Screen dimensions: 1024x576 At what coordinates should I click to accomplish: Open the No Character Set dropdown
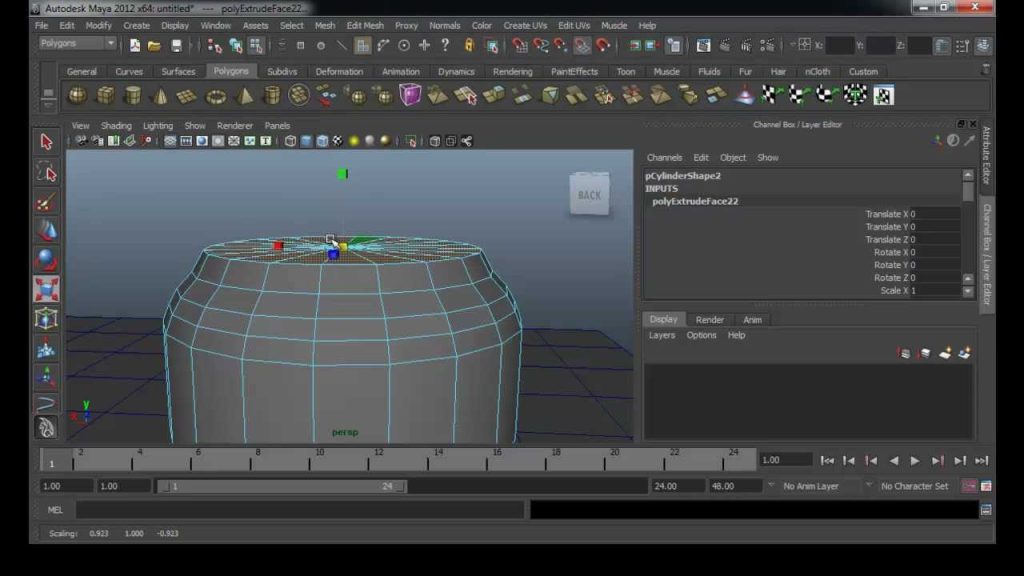point(914,486)
